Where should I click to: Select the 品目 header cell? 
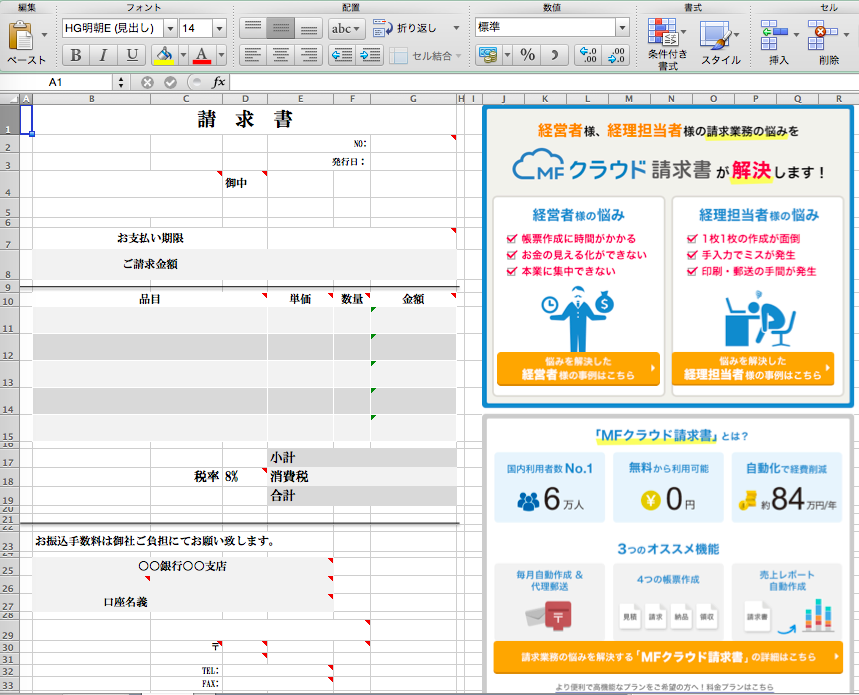[150, 300]
